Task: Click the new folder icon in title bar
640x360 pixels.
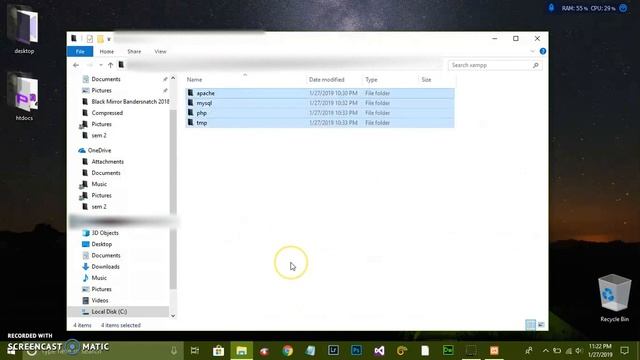Action: click(x=100, y=39)
